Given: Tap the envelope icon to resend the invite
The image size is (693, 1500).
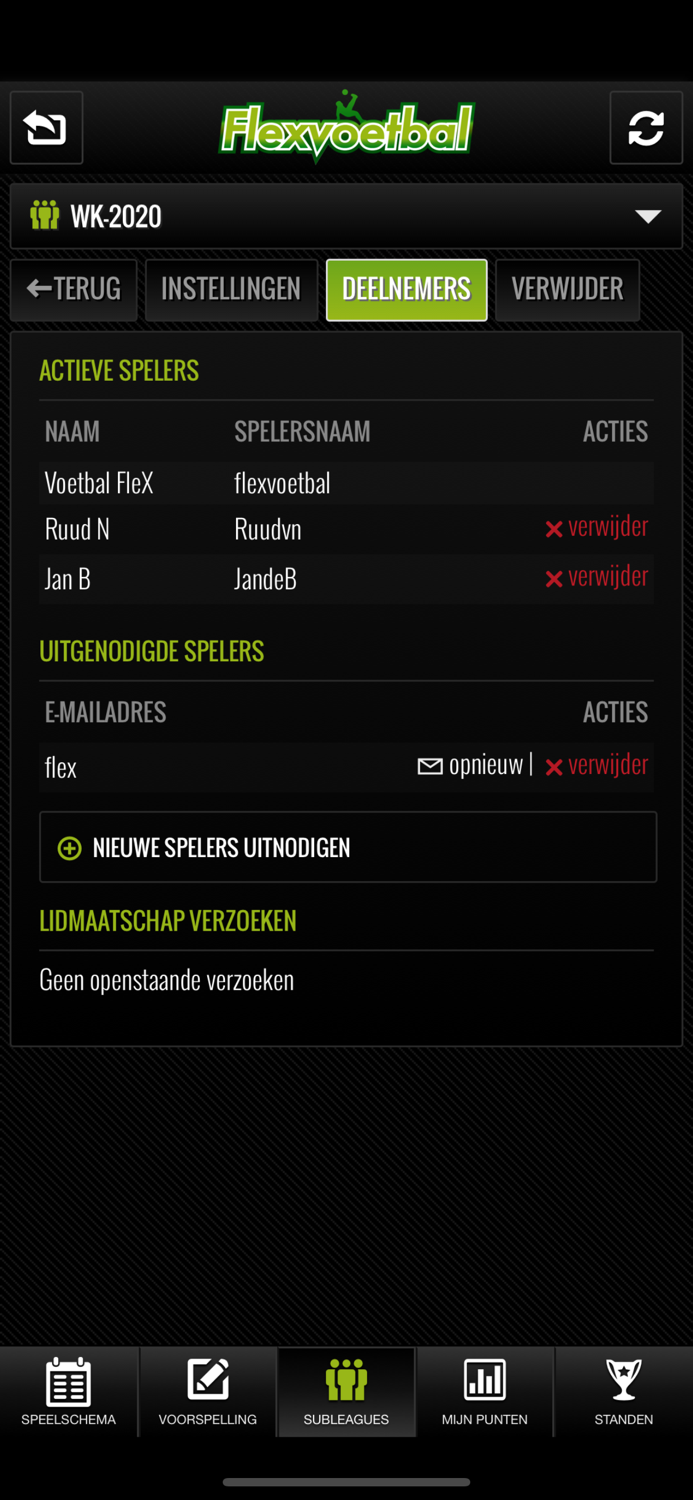Looking at the screenshot, I should tap(428, 765).
